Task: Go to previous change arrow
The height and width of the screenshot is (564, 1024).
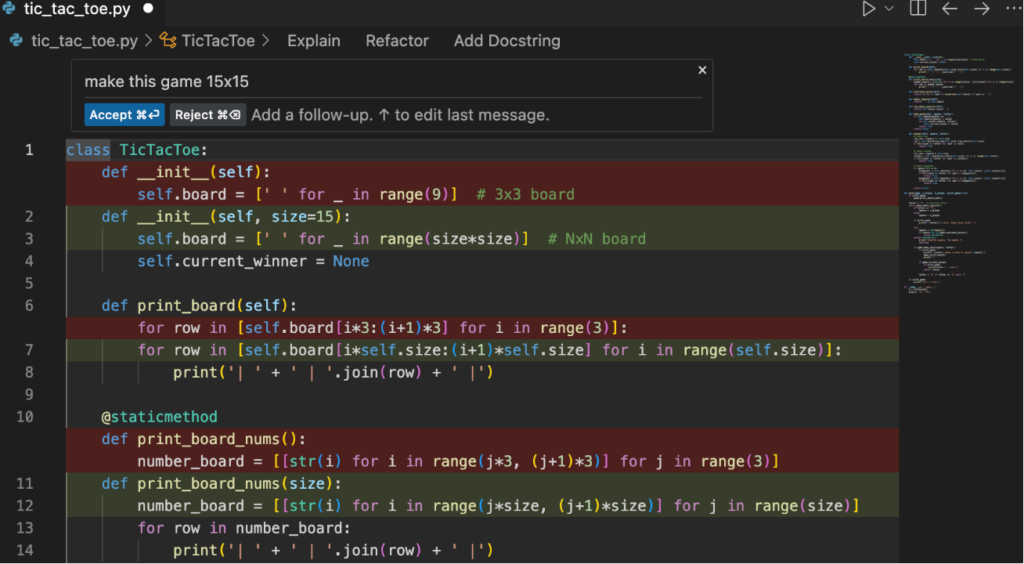Action: tap(949, 9)
